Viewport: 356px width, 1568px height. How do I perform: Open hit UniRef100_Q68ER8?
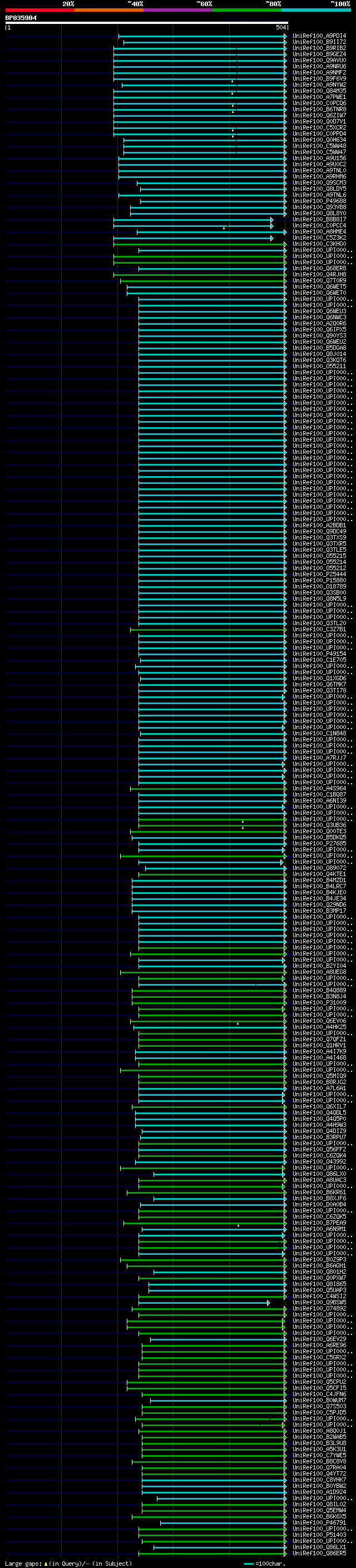(x=319, y=269)
